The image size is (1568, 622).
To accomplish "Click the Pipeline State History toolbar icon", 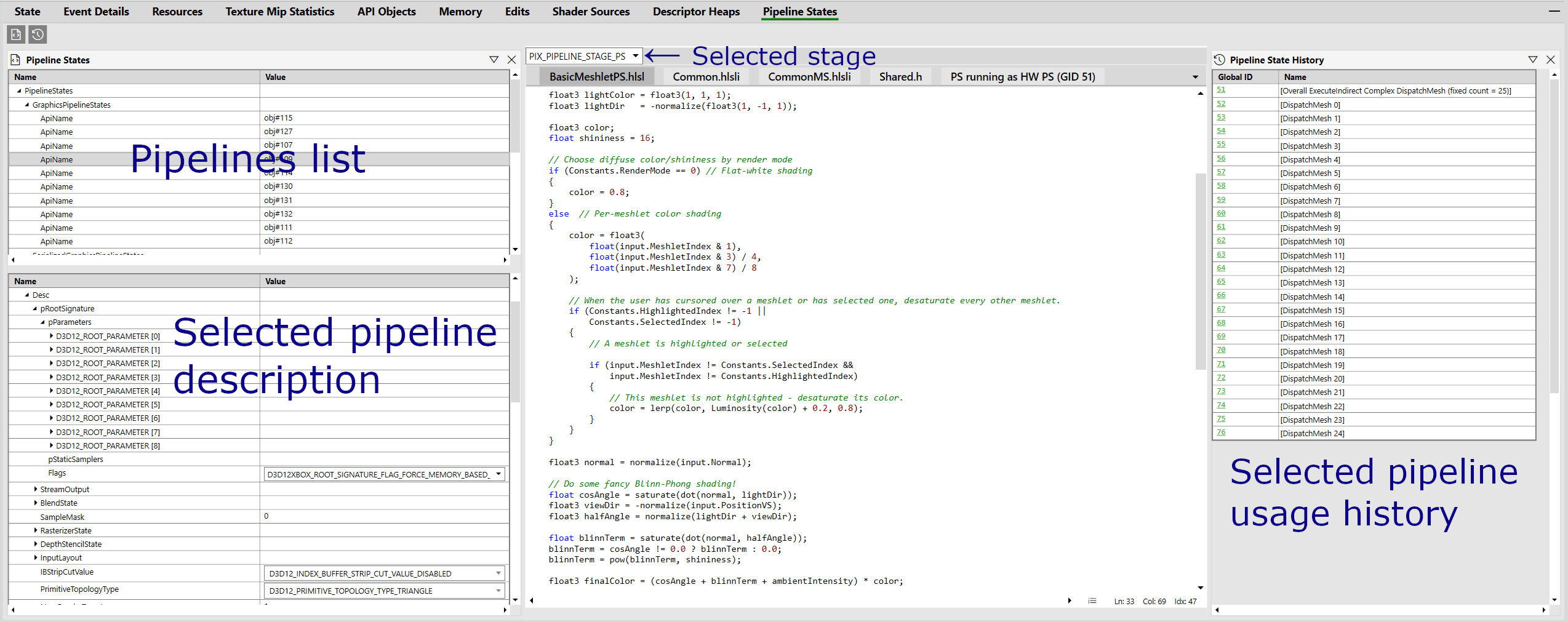I will point(38,34).
